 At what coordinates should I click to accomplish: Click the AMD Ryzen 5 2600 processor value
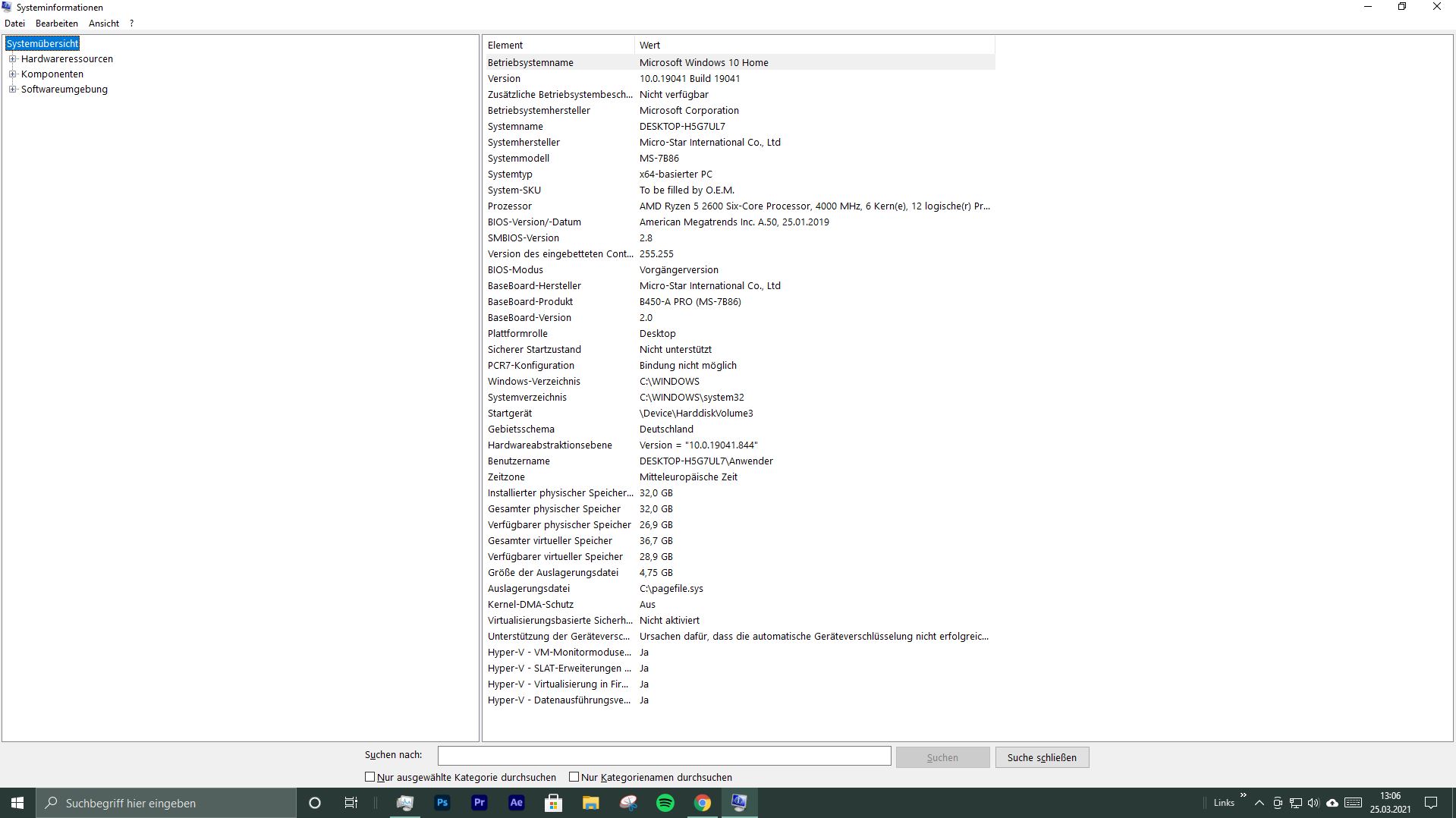[815, 206]
